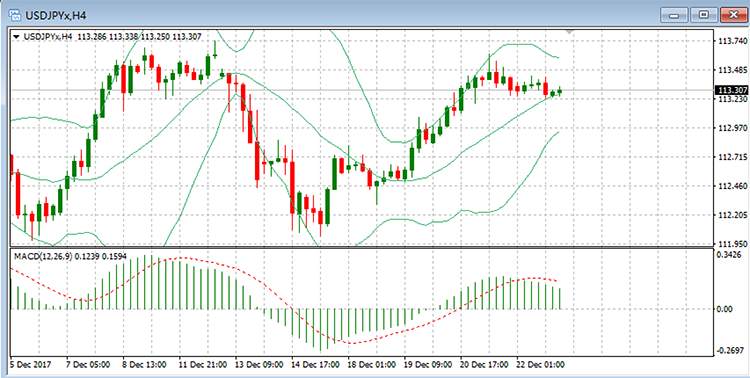Open the dropdown arrow before USDJPYx,H4 label
Screen dimensions: 750x378
click(17, 37)
